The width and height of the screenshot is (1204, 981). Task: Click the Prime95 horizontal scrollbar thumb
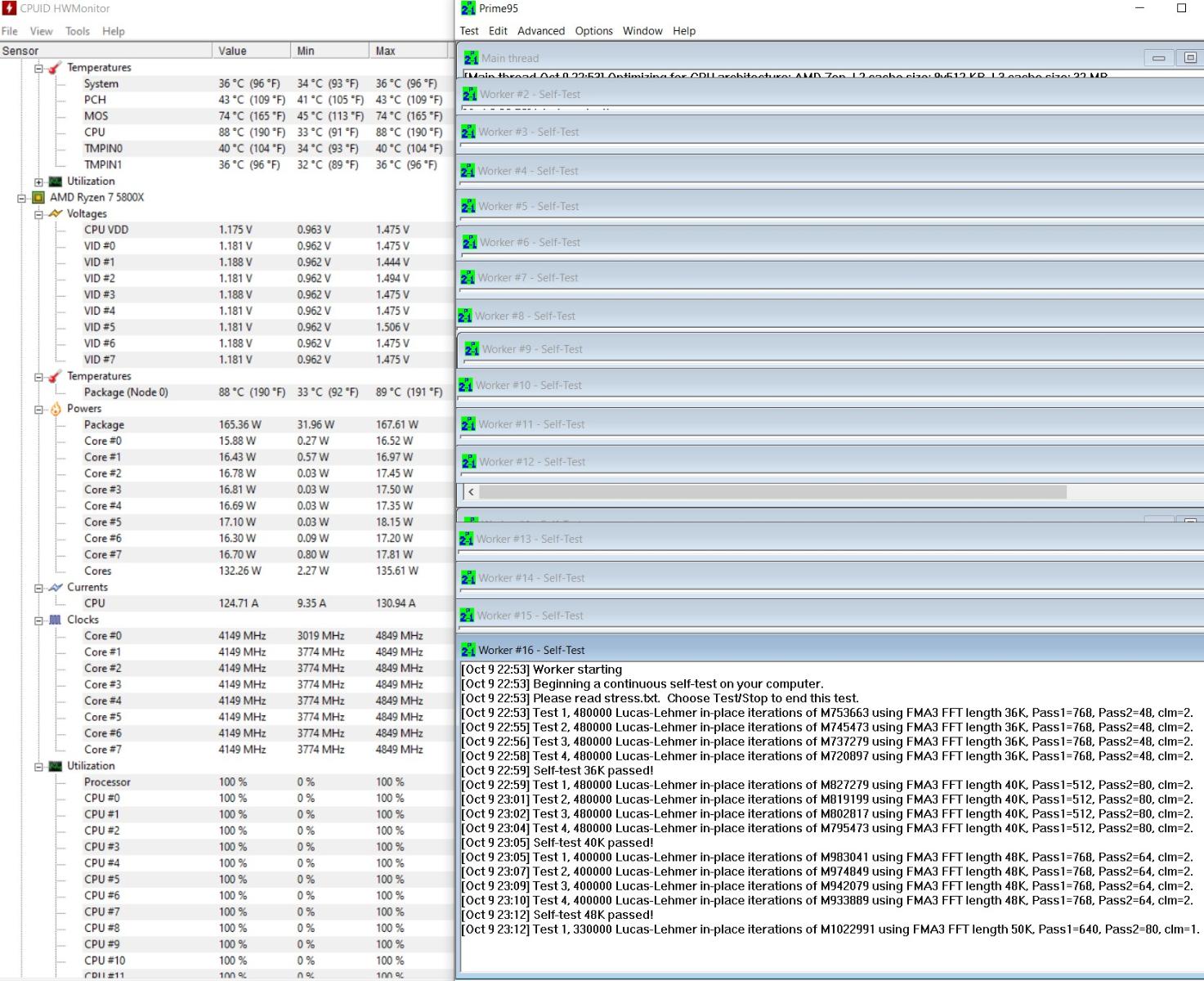point(772,492)
